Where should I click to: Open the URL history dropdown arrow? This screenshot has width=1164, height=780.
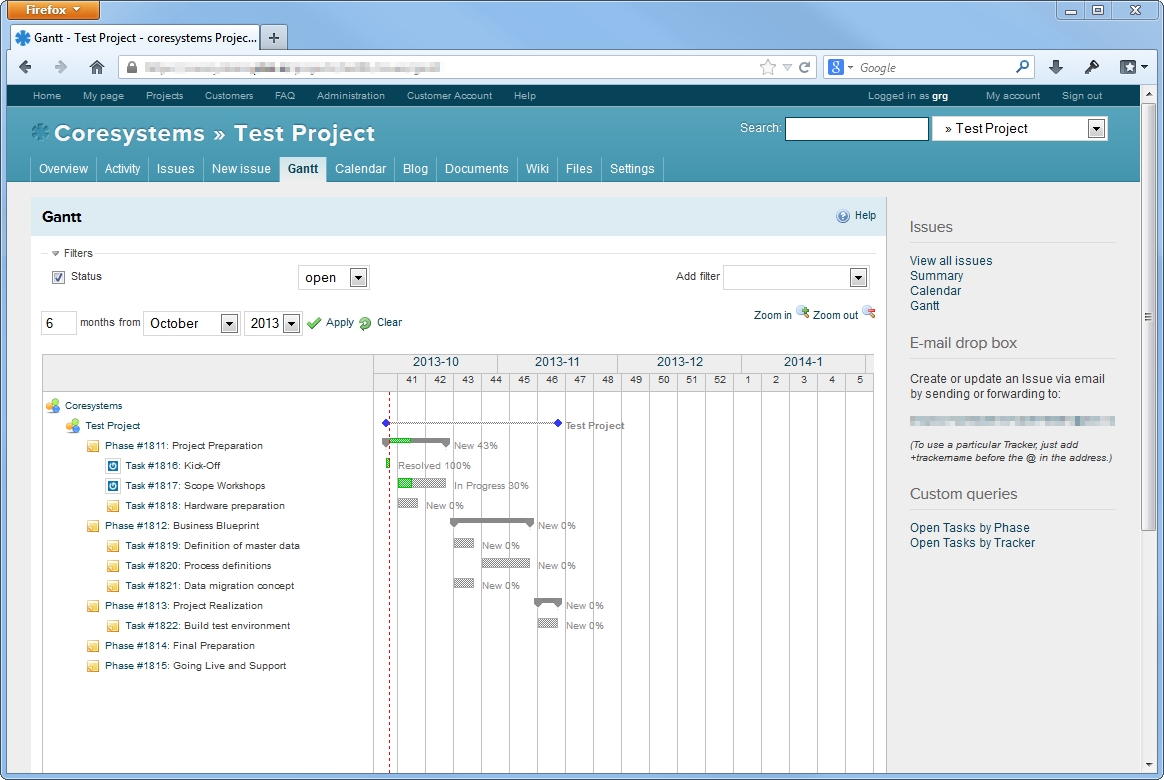pyautogui.click(x=787, y=68)
